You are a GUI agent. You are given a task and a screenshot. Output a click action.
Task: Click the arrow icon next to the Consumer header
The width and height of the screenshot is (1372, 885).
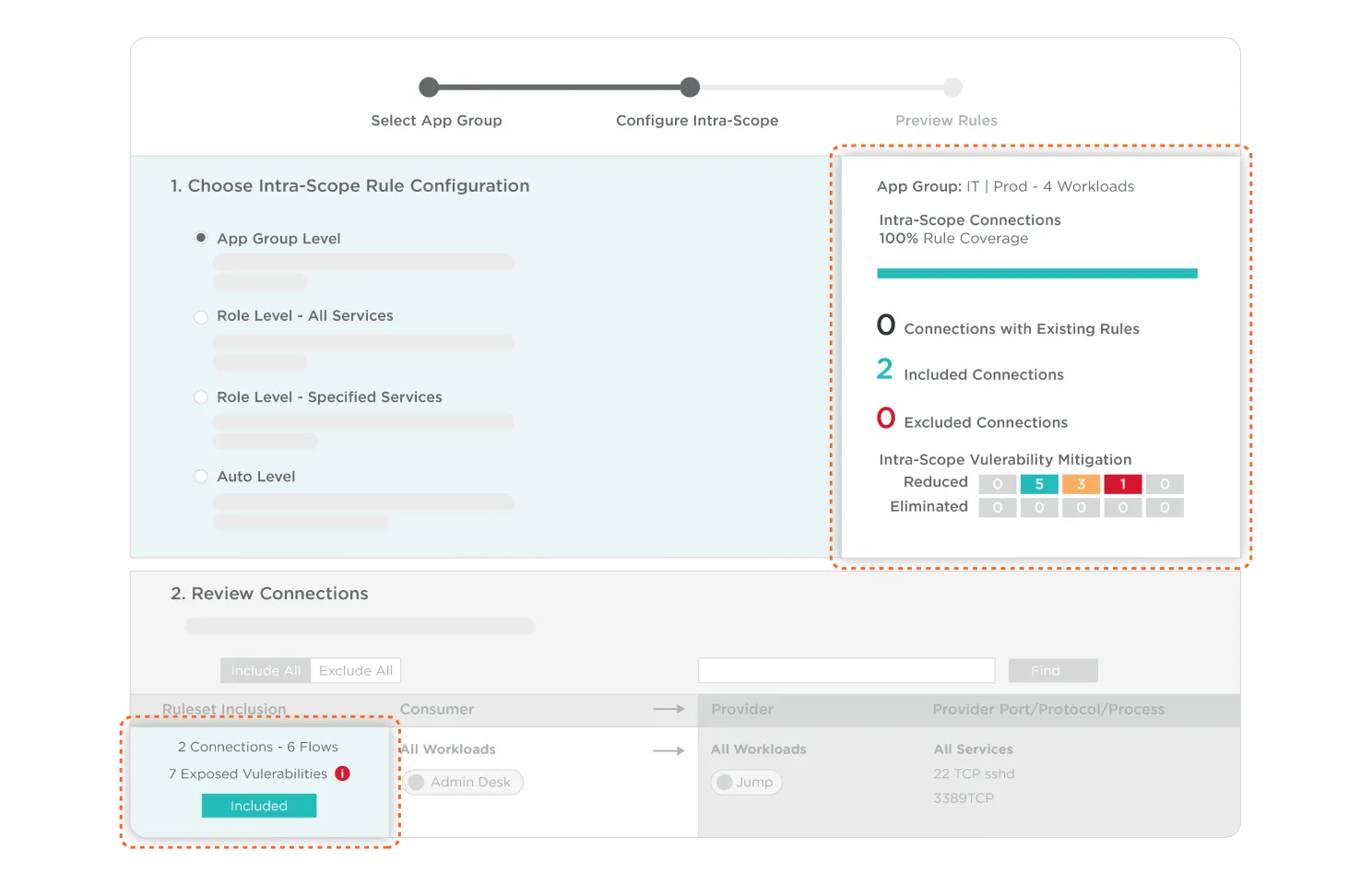pos(668,709)
